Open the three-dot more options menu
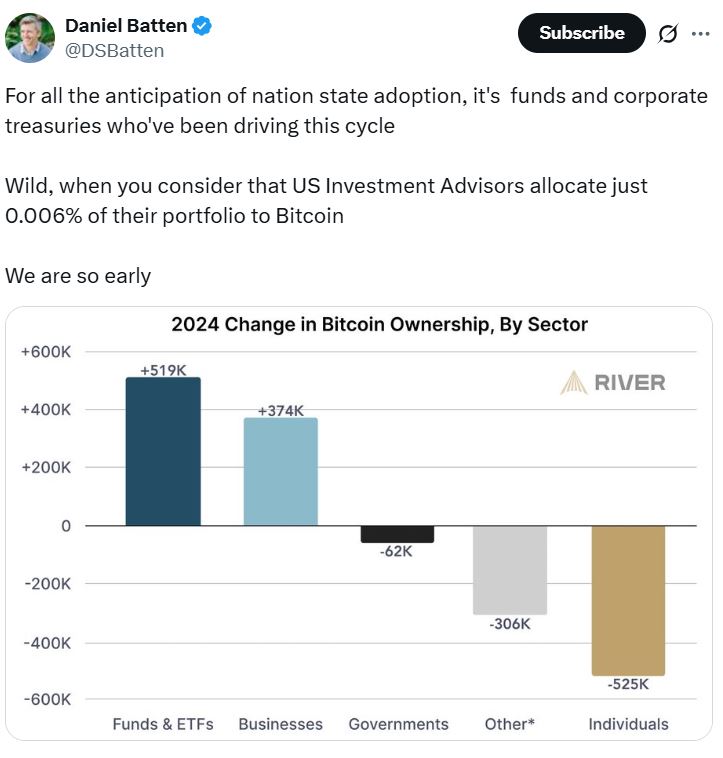Viewport: 723px width, 758px height. tap(699, 32)
